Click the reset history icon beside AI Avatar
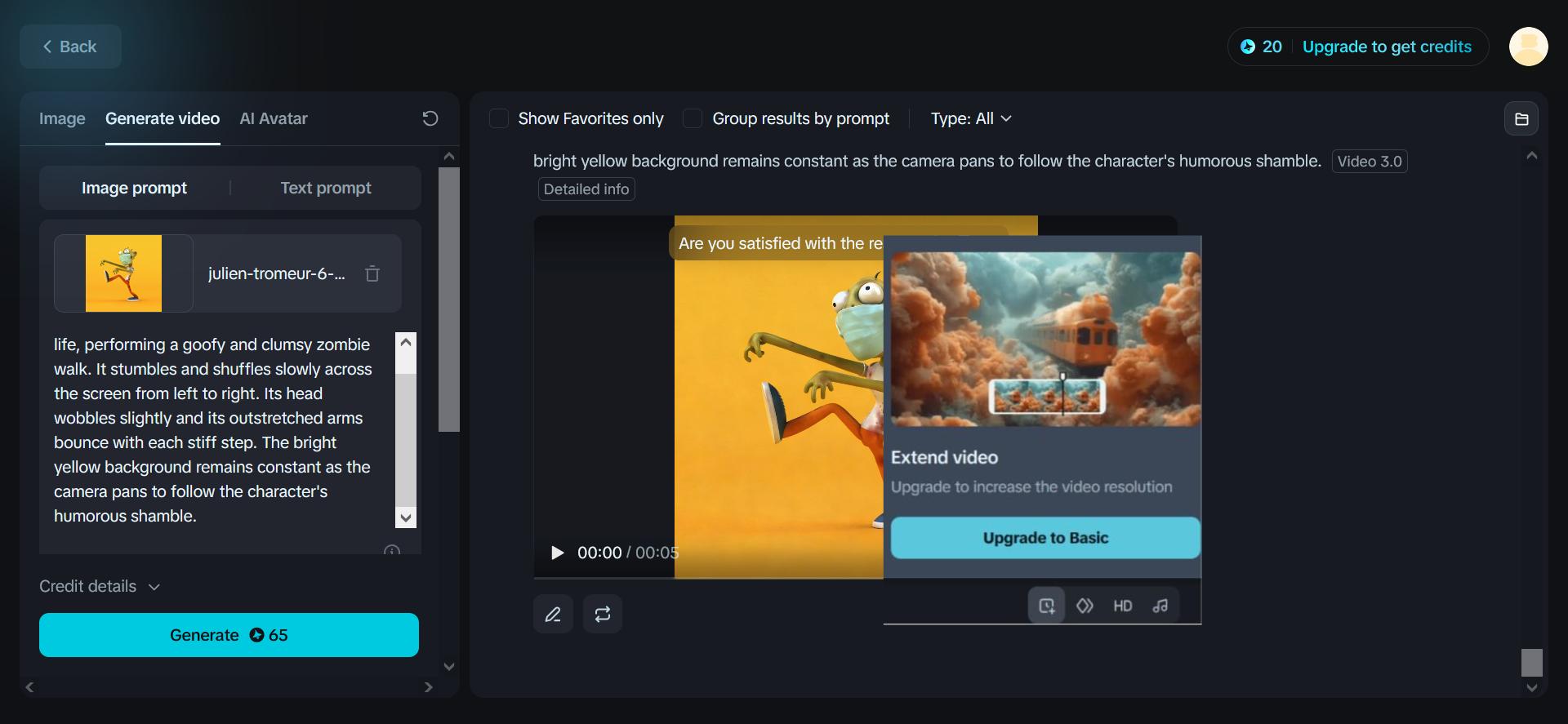The height and width of the screenshot is (724, 1568). [430, 118]
